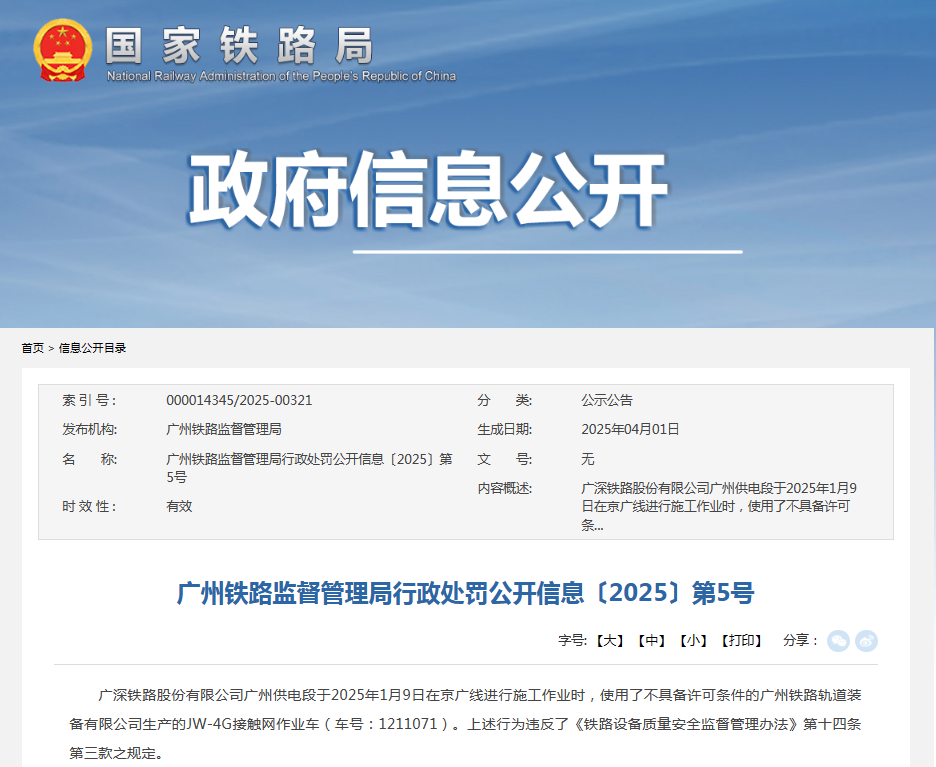936x767 pixels.
Task: Click document number value 无
Action: (x=587, y=460)
